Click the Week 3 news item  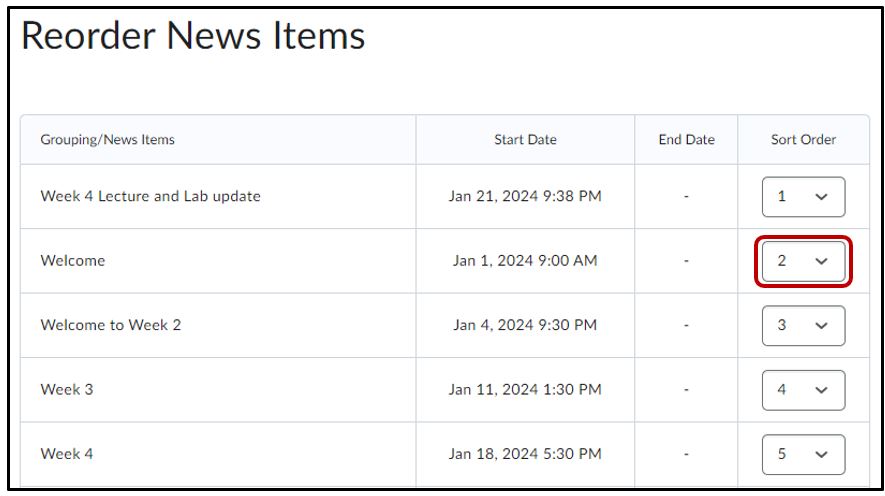pyautogui.click(x=67, y=389)
